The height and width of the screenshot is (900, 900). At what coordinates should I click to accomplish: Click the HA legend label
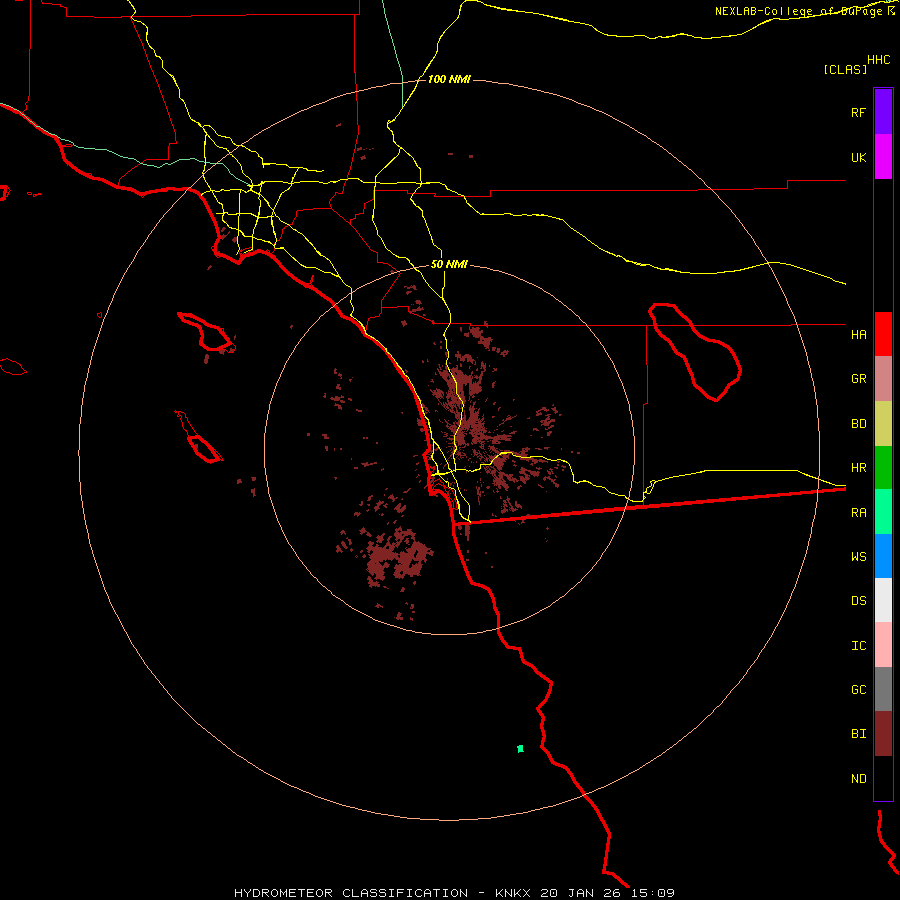click(858, 334)
